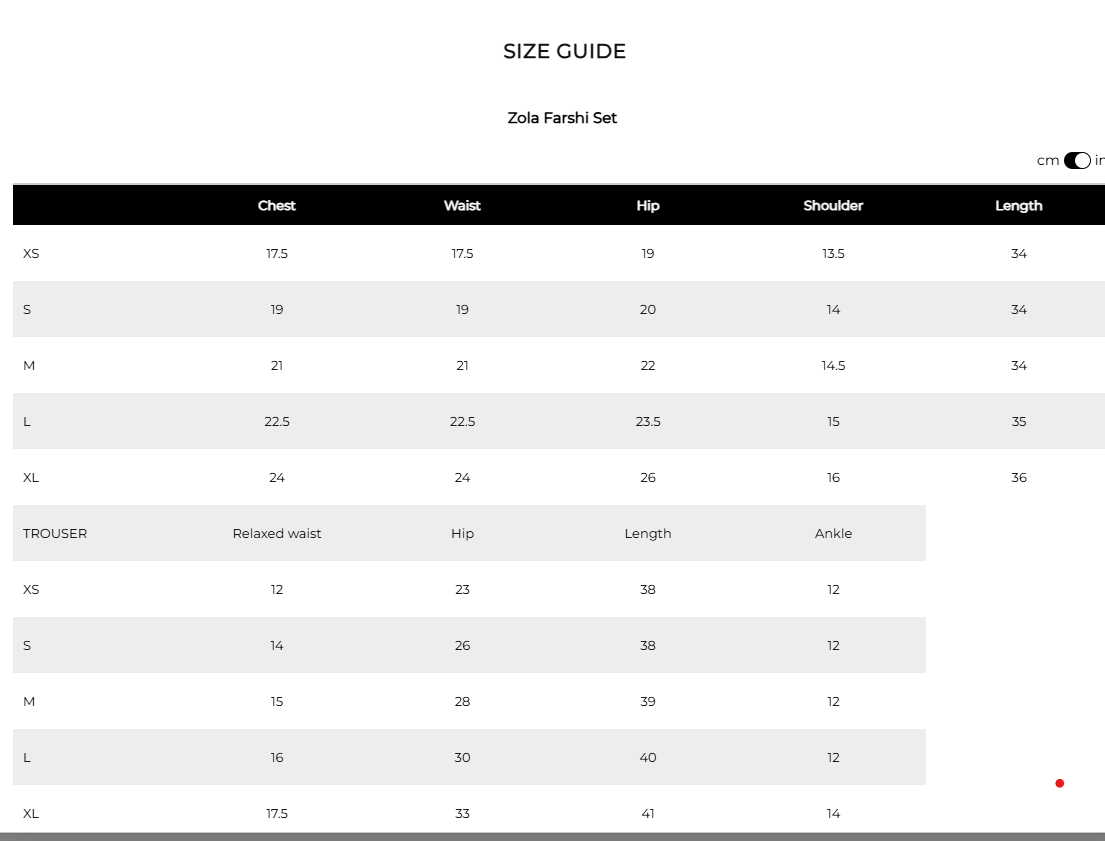
Task: Click the "in" unit label beside the switch
Action: tap(1099, 161)
